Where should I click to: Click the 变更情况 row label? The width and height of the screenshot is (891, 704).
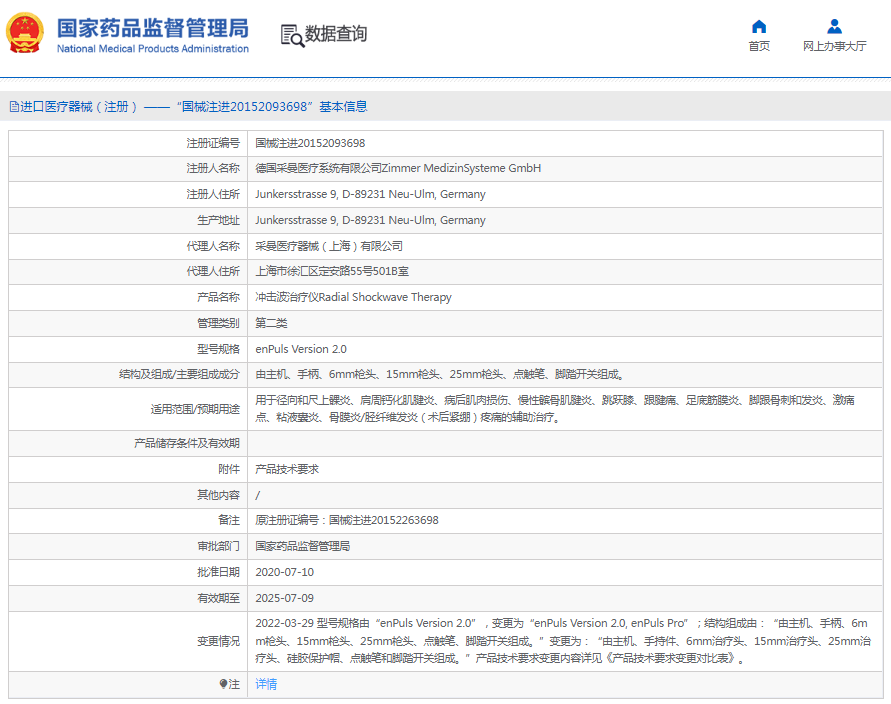click(218, 641)
